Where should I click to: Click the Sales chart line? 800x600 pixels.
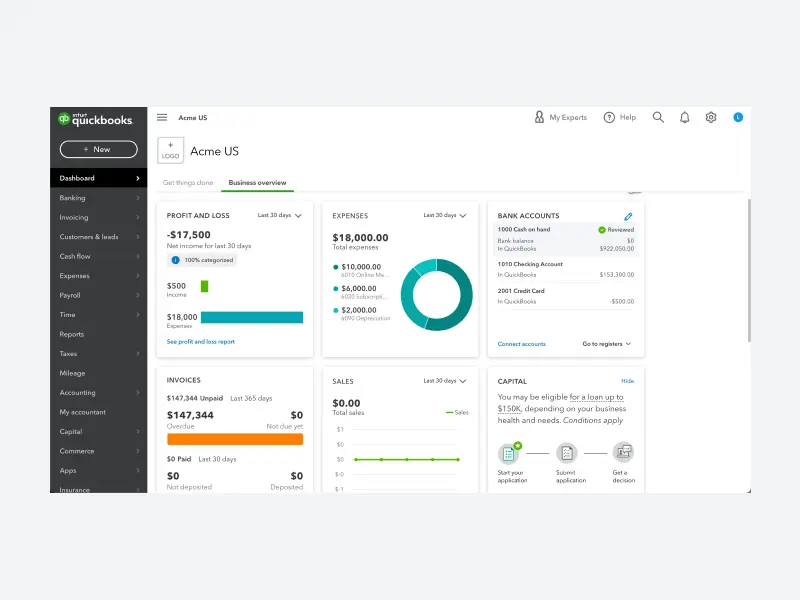pyautogui.click(x=407, y=460)
